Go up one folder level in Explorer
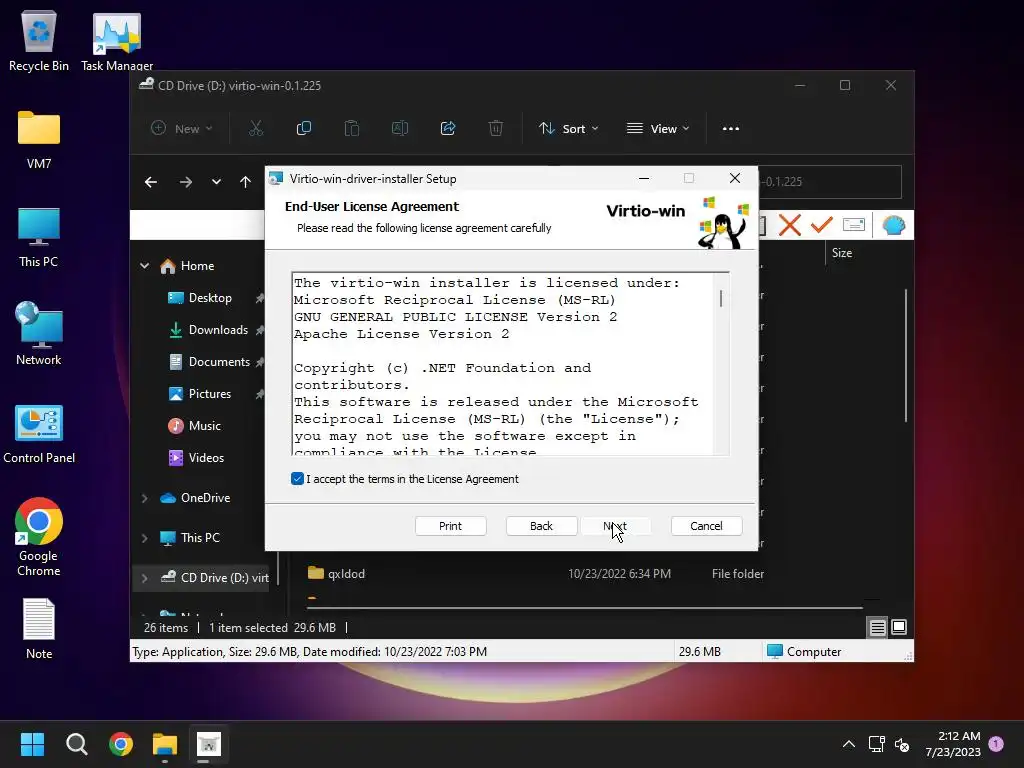The width and height of the screenshot is (1024, 768). (245, 182)
